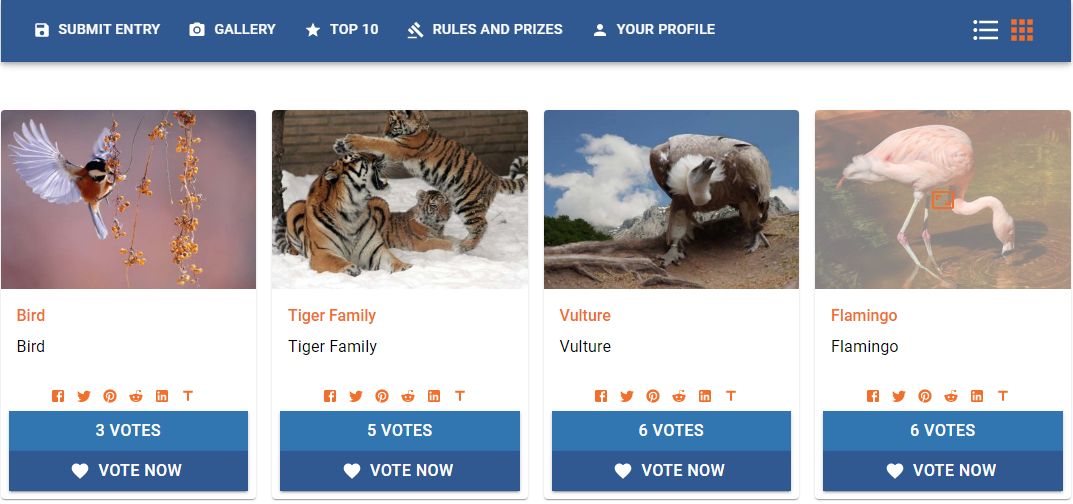Switch to list view layout icon

(x=985, y=29)
